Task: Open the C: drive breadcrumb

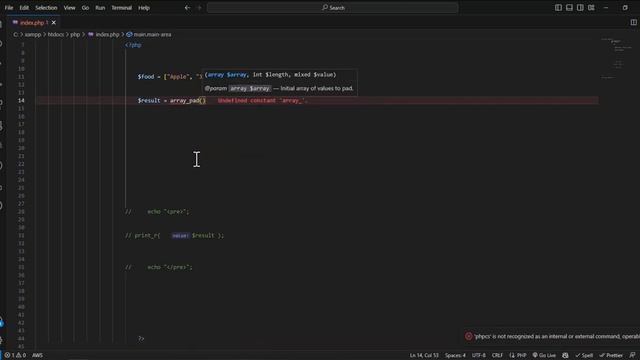Action: [x=16, y=35]
